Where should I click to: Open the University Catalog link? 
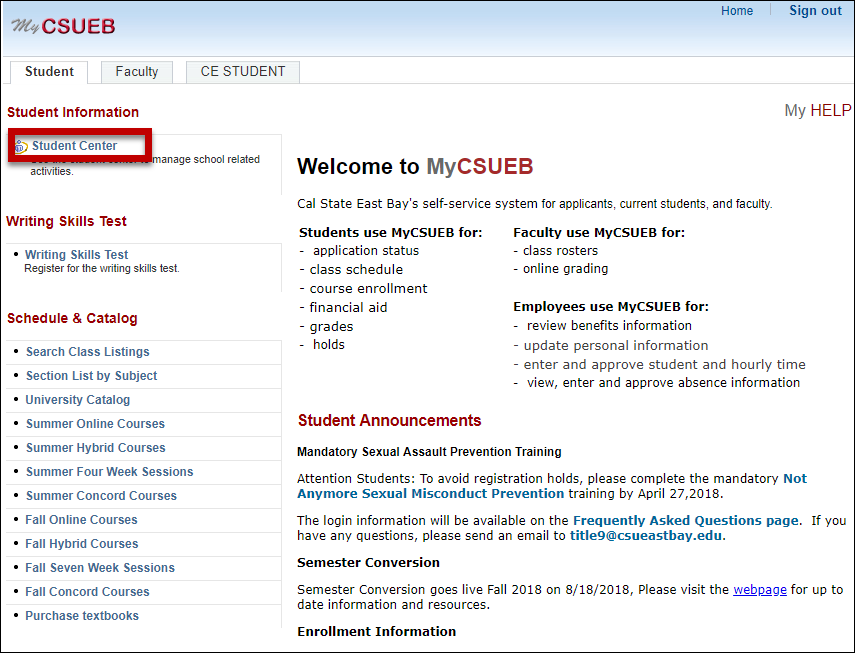click(77, 400)
